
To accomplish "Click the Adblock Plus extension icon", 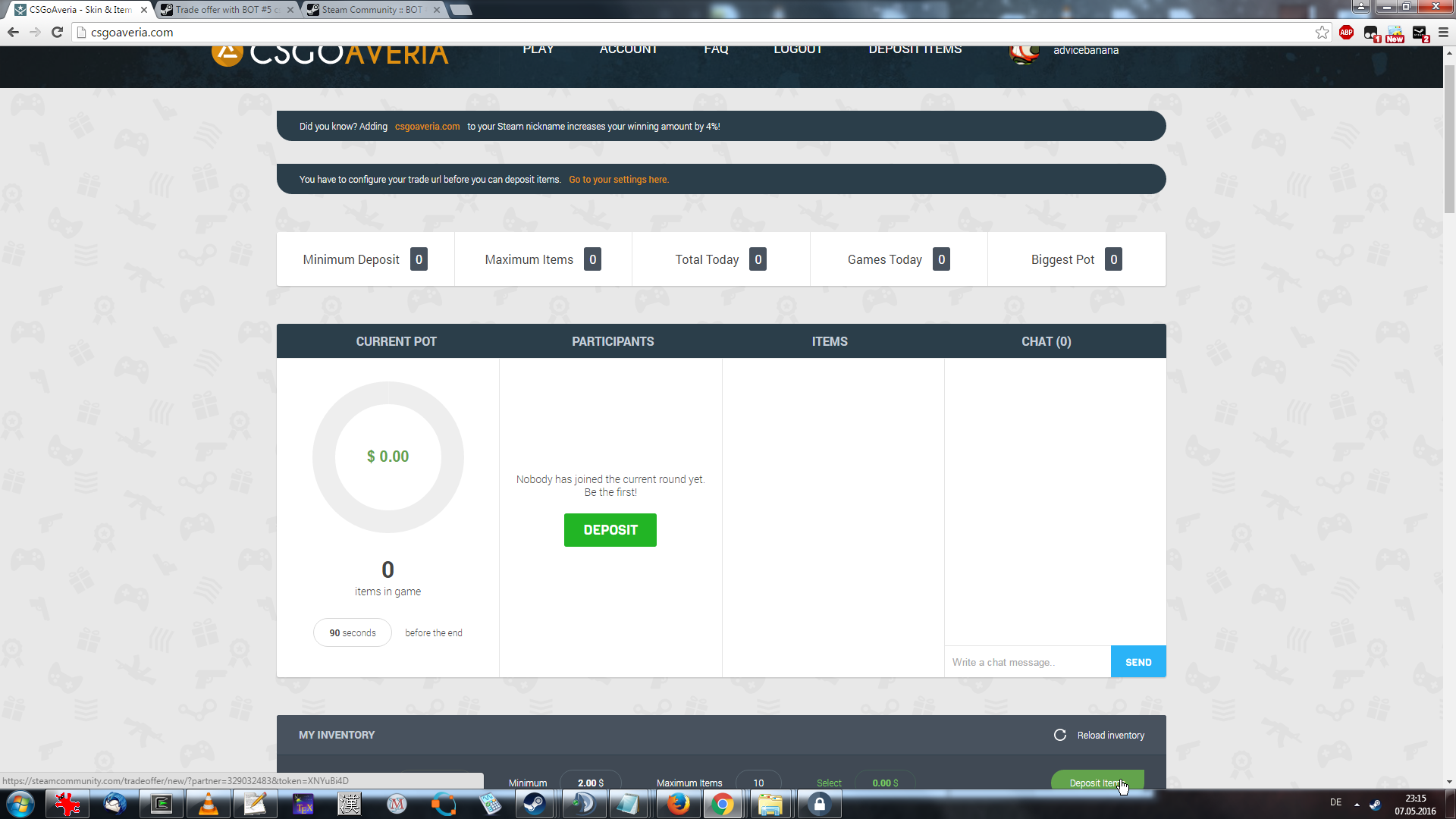I will [x=1346, y=32].
